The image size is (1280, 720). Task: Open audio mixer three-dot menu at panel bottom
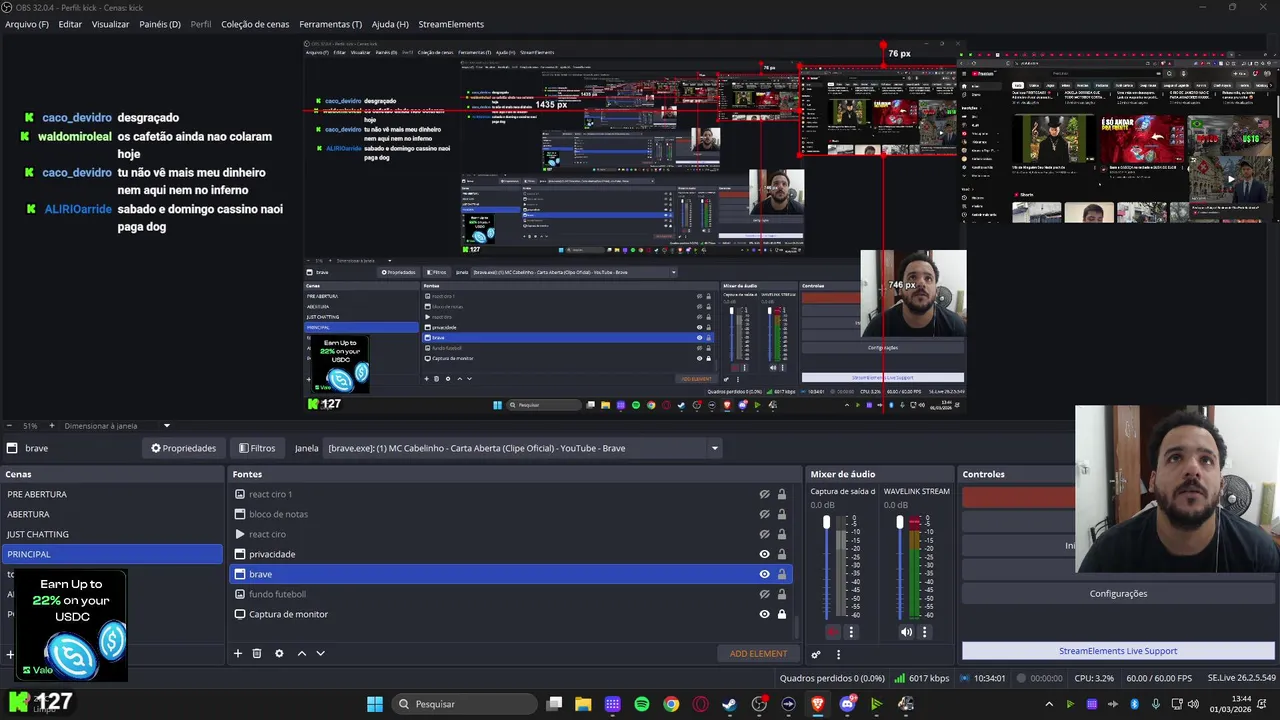(838, 654)
